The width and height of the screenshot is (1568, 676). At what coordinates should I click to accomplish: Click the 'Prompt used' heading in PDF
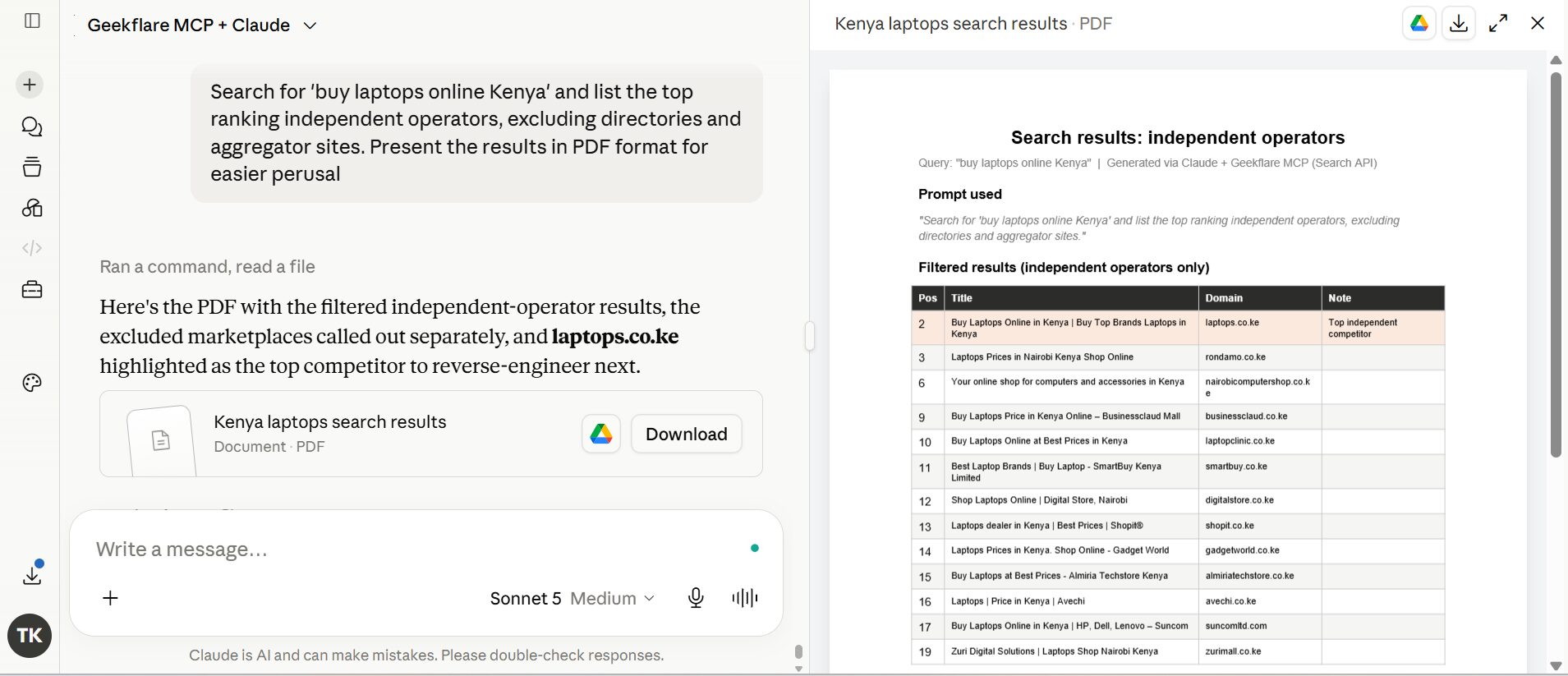pos(960,194)
